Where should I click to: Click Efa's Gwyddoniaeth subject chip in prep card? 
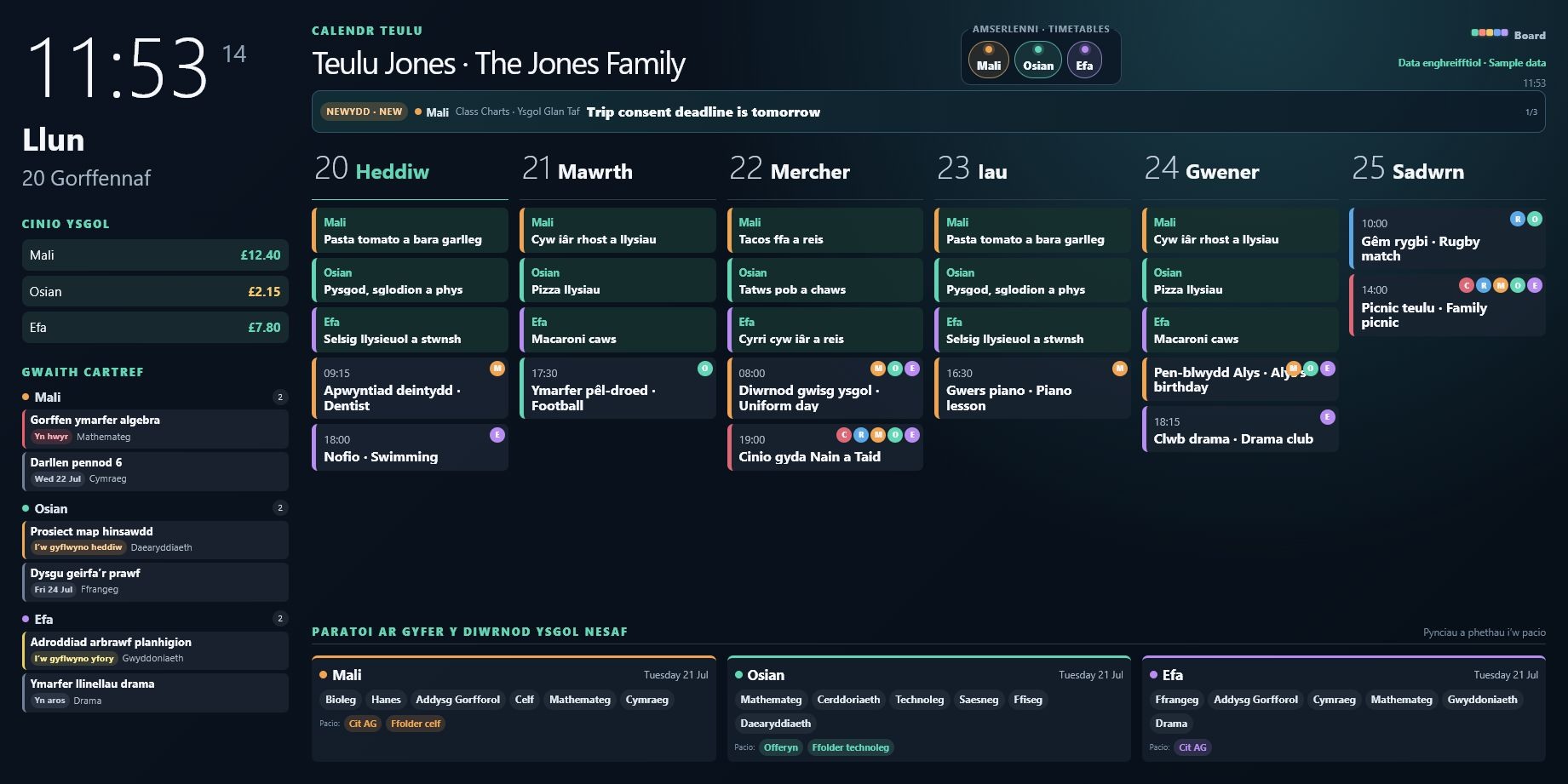1482,700
